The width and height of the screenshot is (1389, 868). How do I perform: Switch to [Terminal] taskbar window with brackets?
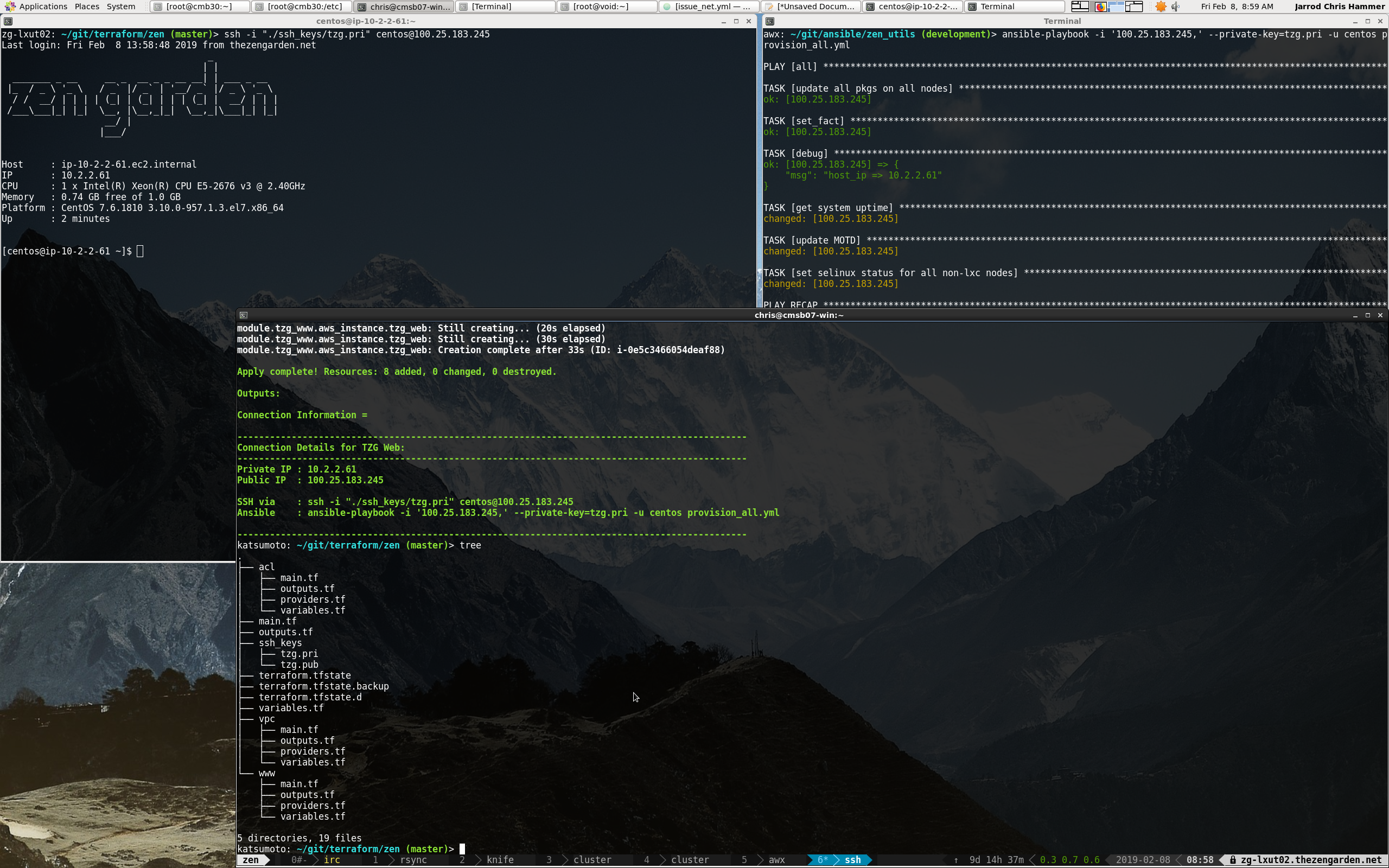coord(506,7)
